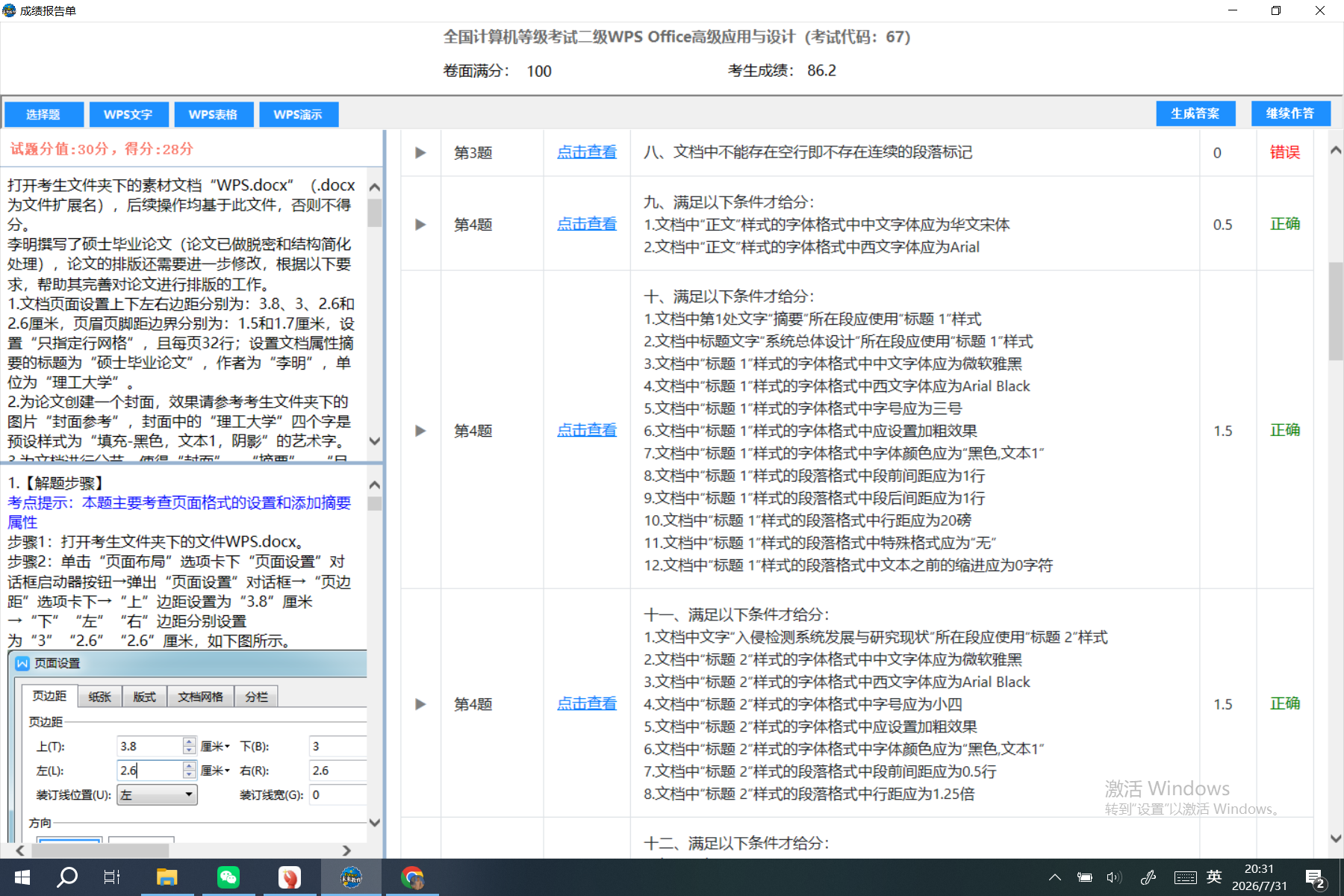Click the question text scroll-up arrow
Screen dimensions: 1344x896
point(375,187)
